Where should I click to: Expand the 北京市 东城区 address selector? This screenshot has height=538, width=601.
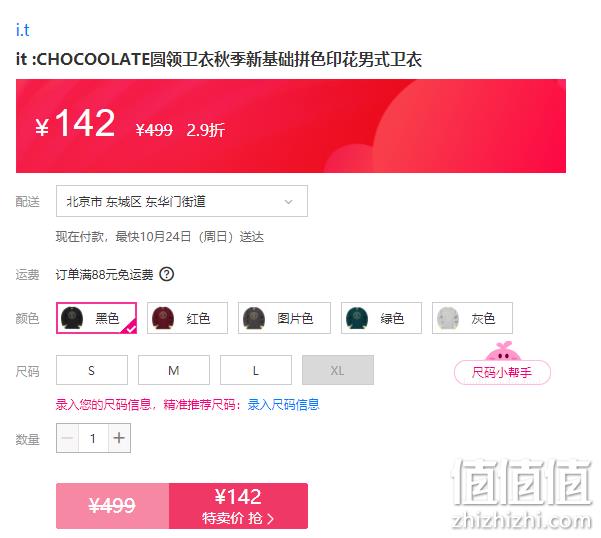click(182, 201)
